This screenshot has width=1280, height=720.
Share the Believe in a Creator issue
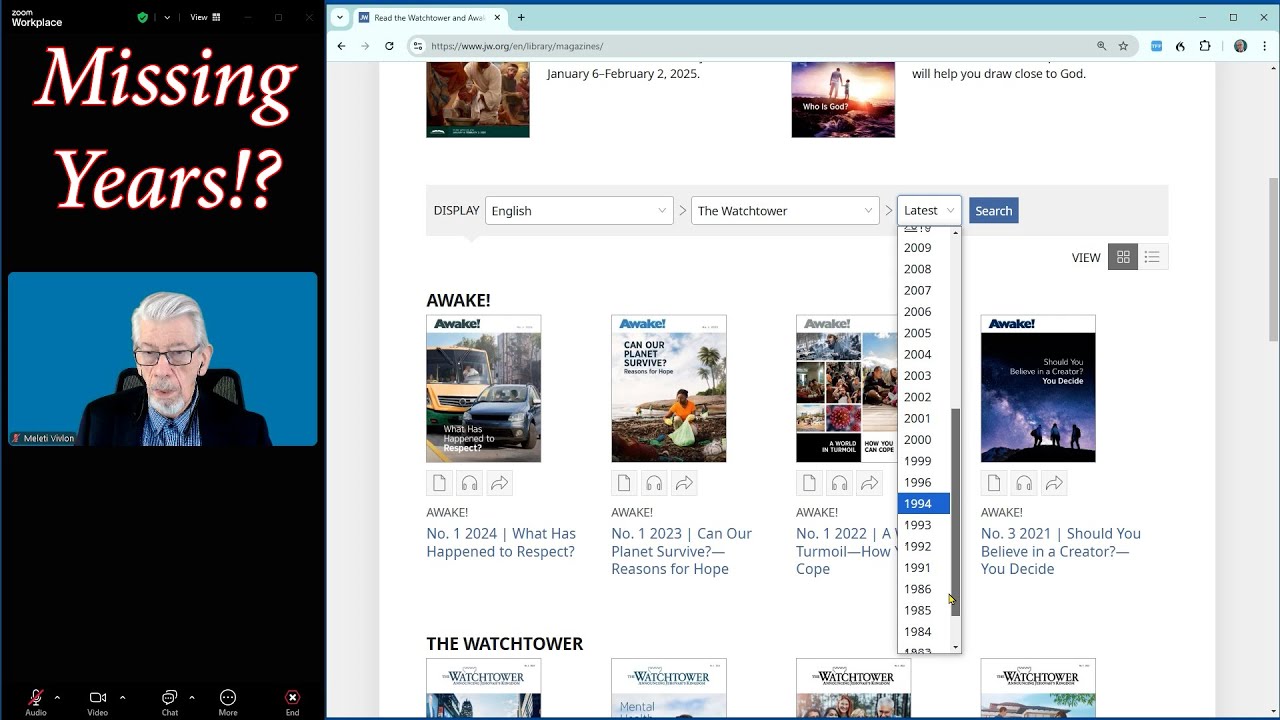1054,484
